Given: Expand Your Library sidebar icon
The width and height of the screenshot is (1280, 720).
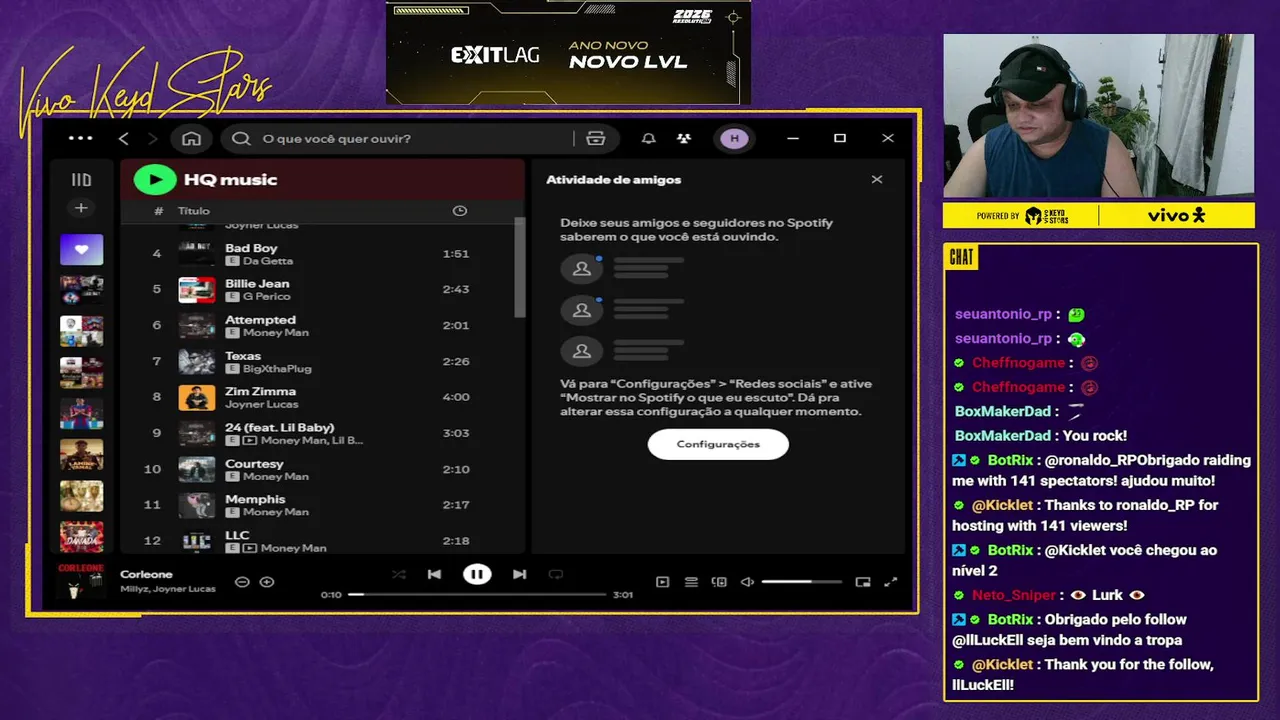Looking at the screenshot, I should (81, 180).
